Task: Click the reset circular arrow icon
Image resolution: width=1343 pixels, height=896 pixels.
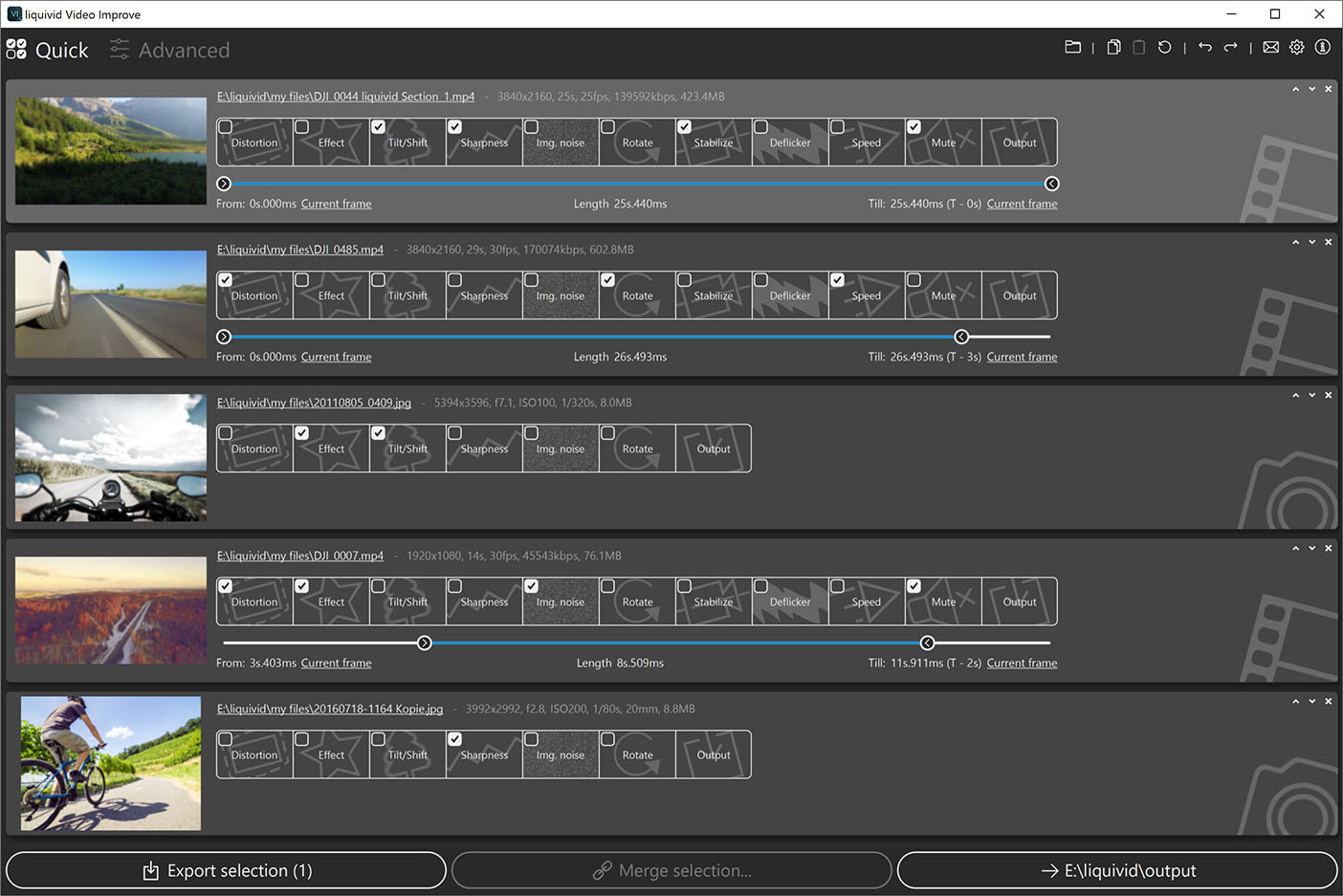Action: (1164, 47)
